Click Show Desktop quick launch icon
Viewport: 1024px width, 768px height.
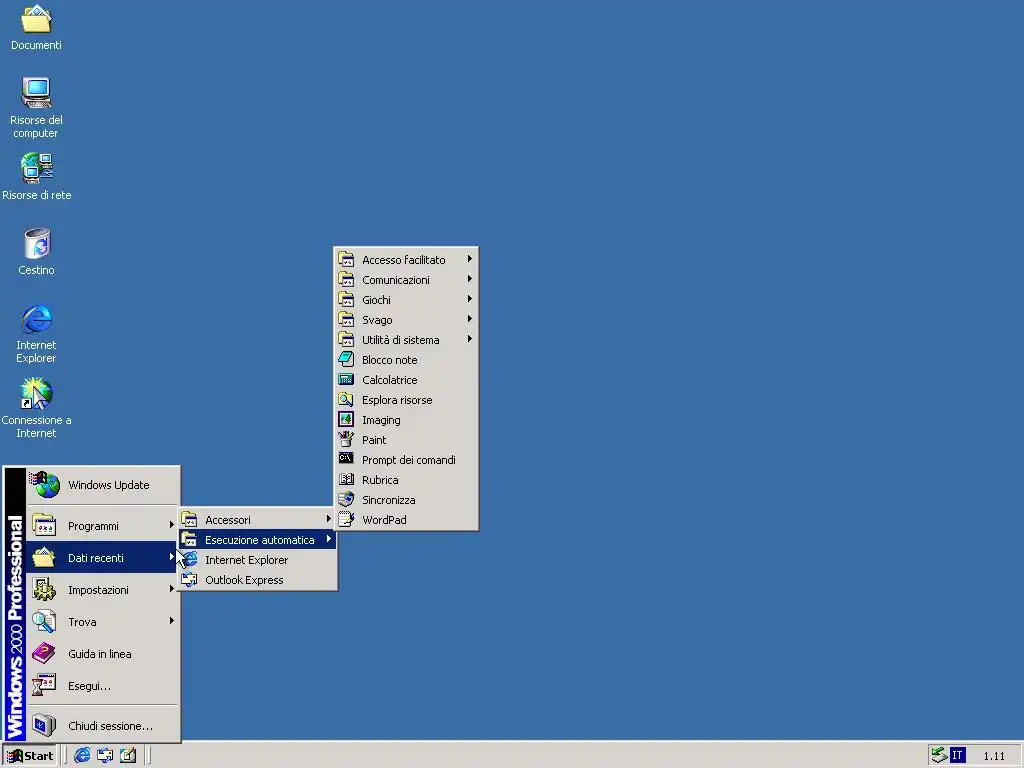coord(128,756)
